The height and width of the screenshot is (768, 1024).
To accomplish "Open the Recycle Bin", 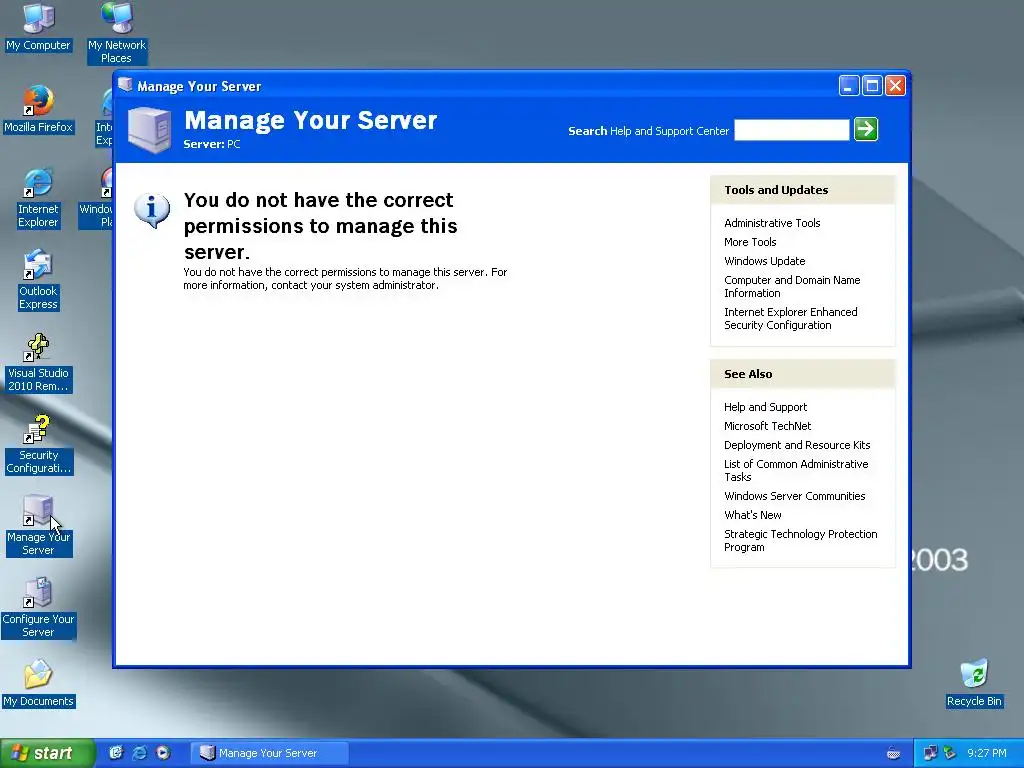I will [974, 684].
